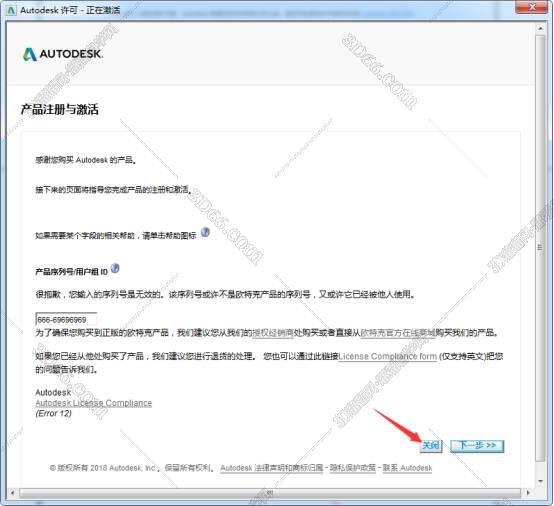This screenshot has width=554, height=506.
Task: Click the horizontal scrollbar thumb
Action: (x=270, y=493)
